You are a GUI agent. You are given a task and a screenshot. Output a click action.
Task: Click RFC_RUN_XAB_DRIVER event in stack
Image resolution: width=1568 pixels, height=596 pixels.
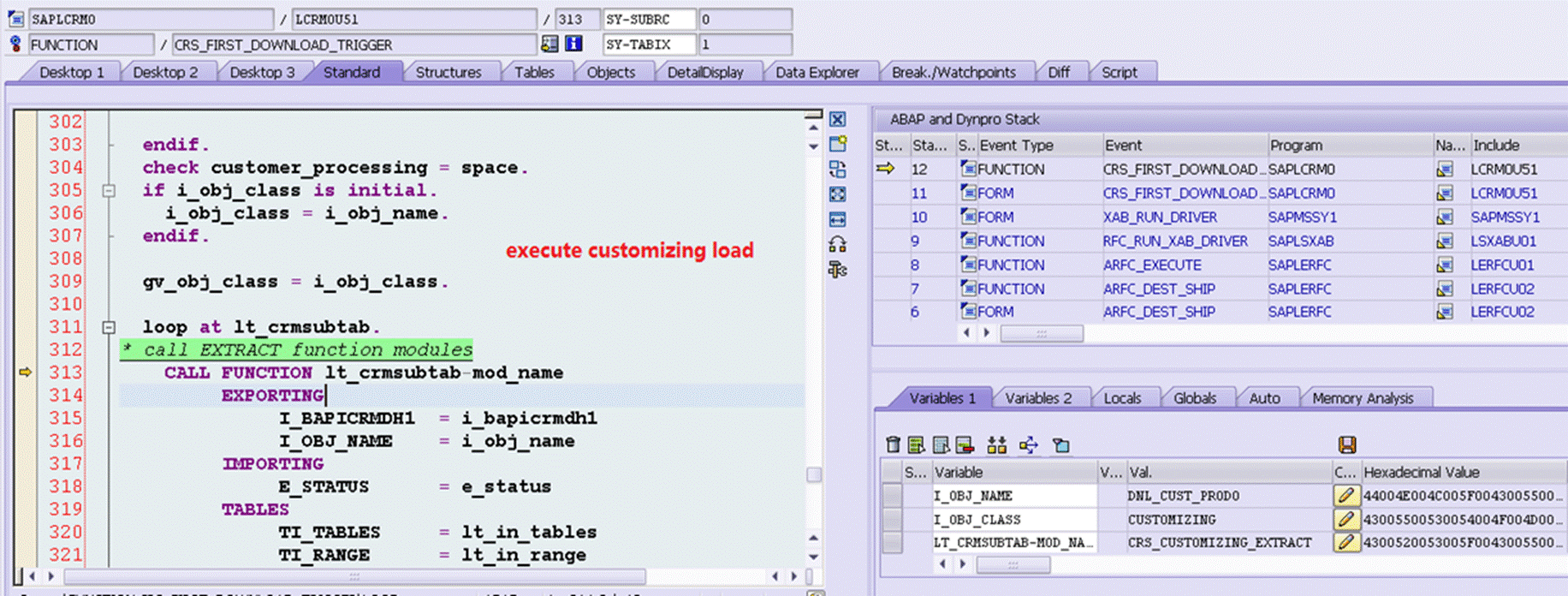[x=1175, y=241]
